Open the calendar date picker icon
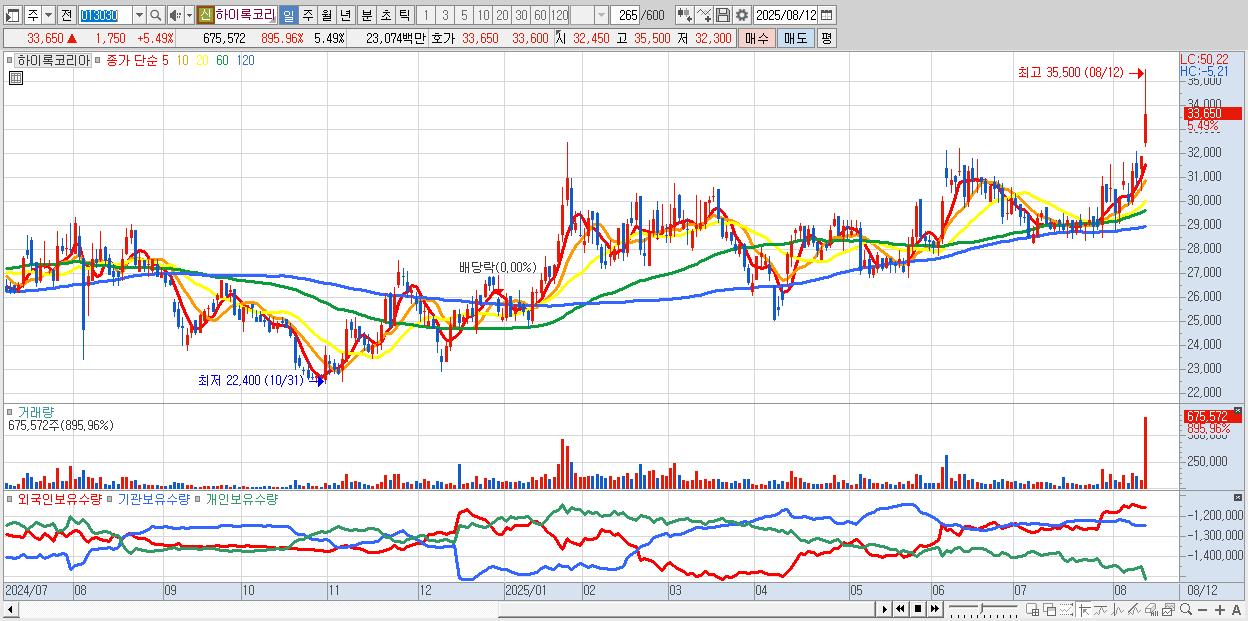 pyautogui.click(x=827, y=15)
